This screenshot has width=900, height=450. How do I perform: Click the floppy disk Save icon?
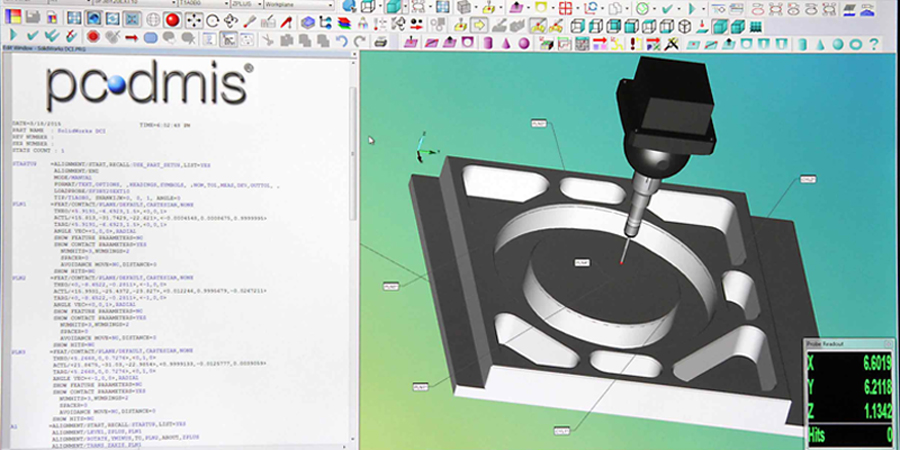(x=33, y=16)
